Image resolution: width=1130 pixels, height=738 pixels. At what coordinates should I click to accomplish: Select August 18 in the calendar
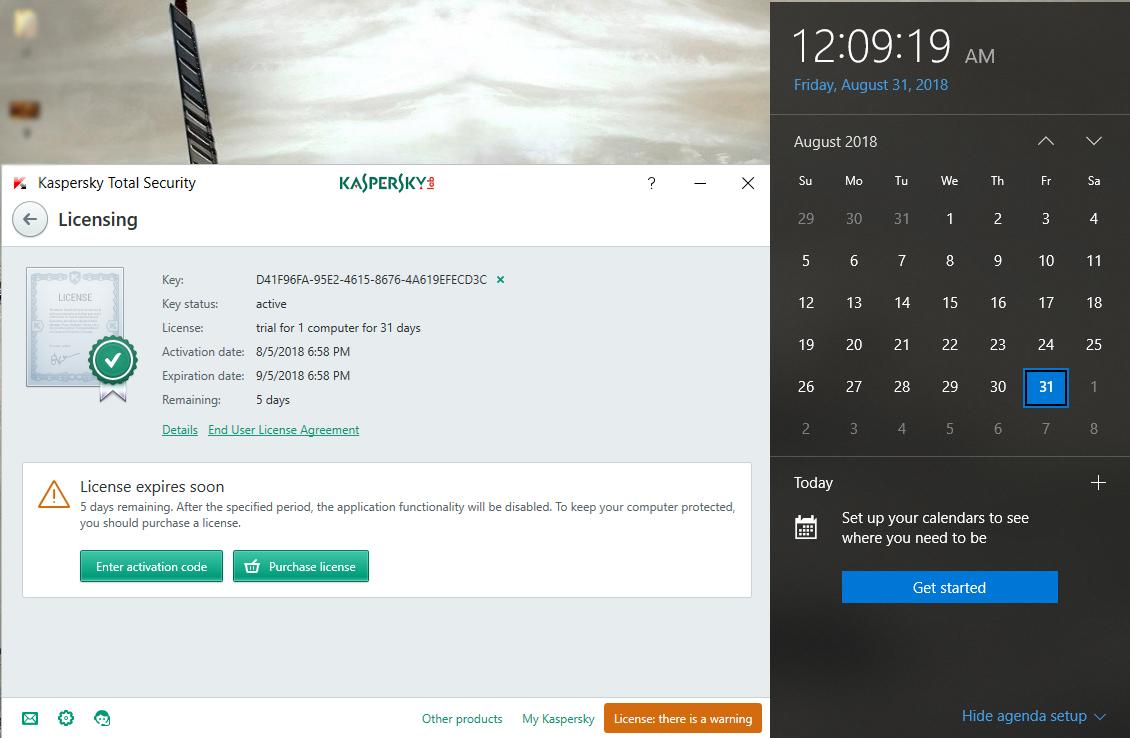(x=1094, y=303)
